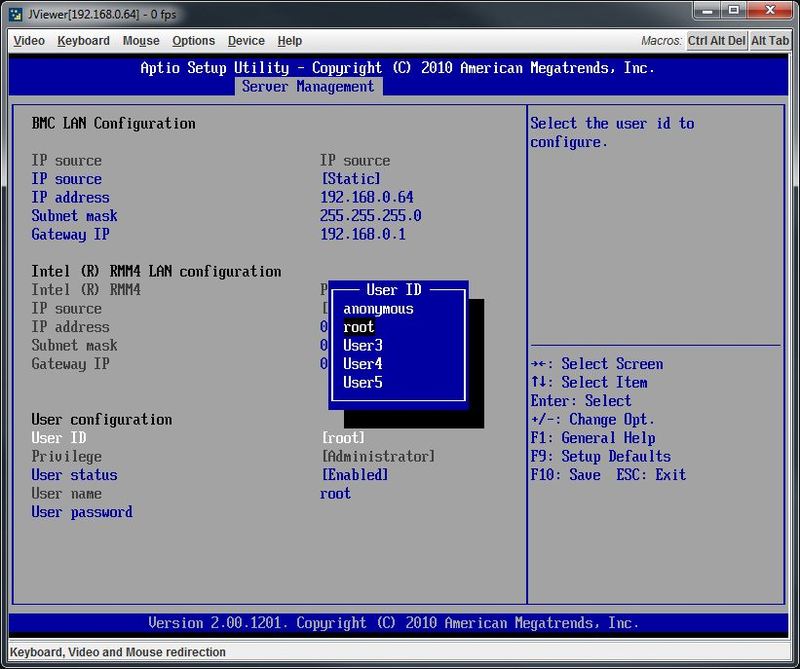
Task: Select the [Enabled] user status value
Action: 355,475
